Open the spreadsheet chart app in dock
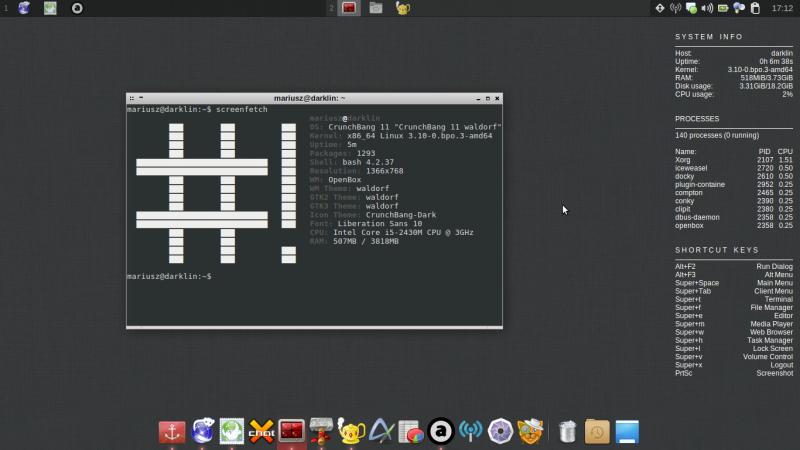Viewport: 800px width, 450px height. (410, 431)
